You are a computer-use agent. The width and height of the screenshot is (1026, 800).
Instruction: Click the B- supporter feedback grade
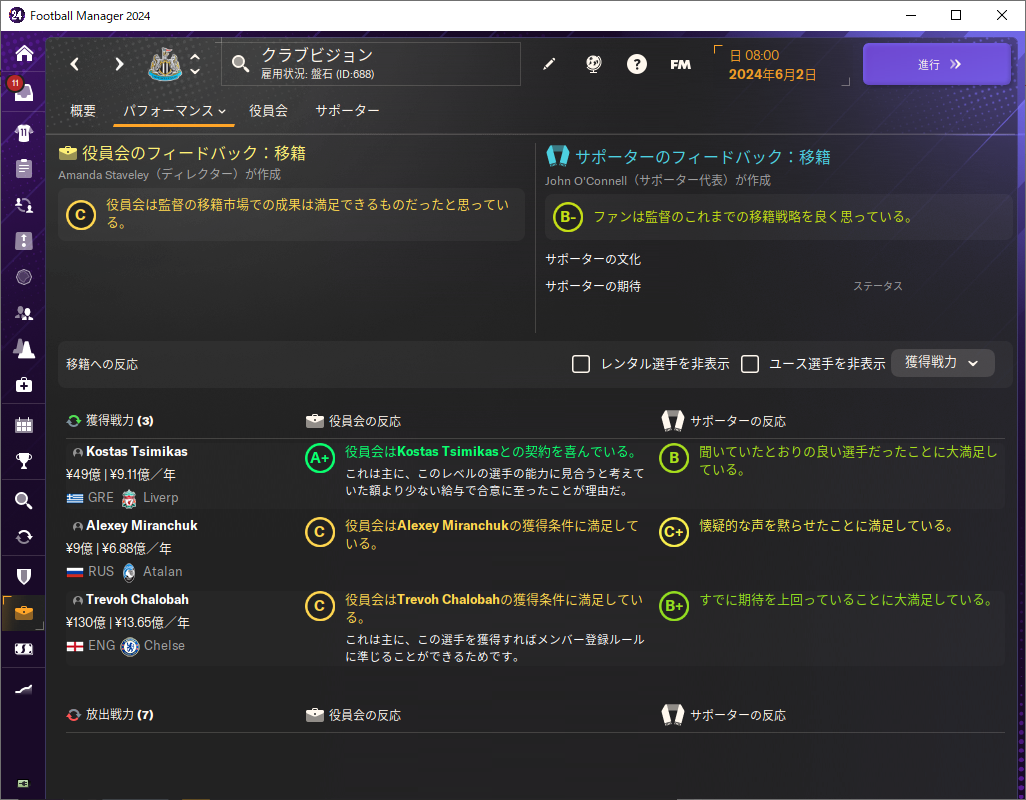click(568, 217)
